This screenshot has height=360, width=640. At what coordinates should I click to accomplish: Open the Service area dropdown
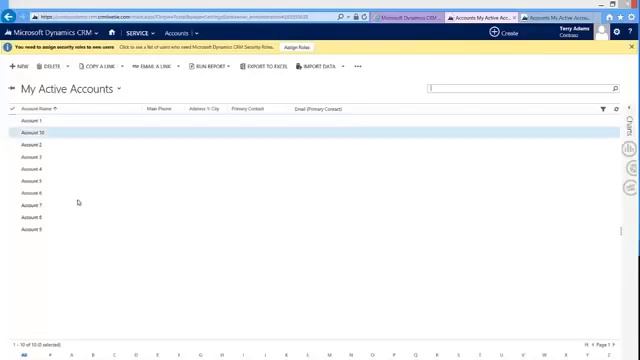[140, 33]
